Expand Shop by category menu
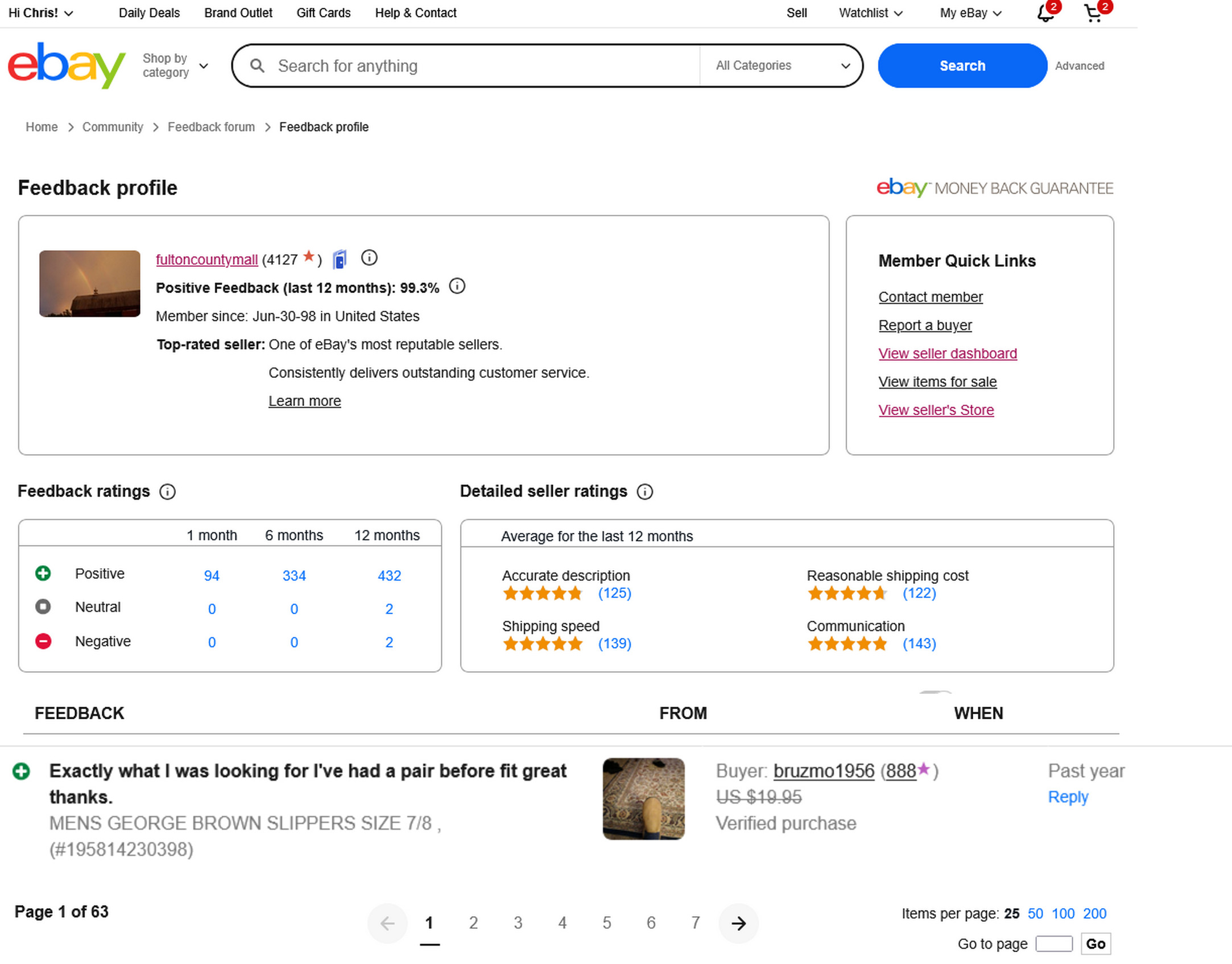 175,65
